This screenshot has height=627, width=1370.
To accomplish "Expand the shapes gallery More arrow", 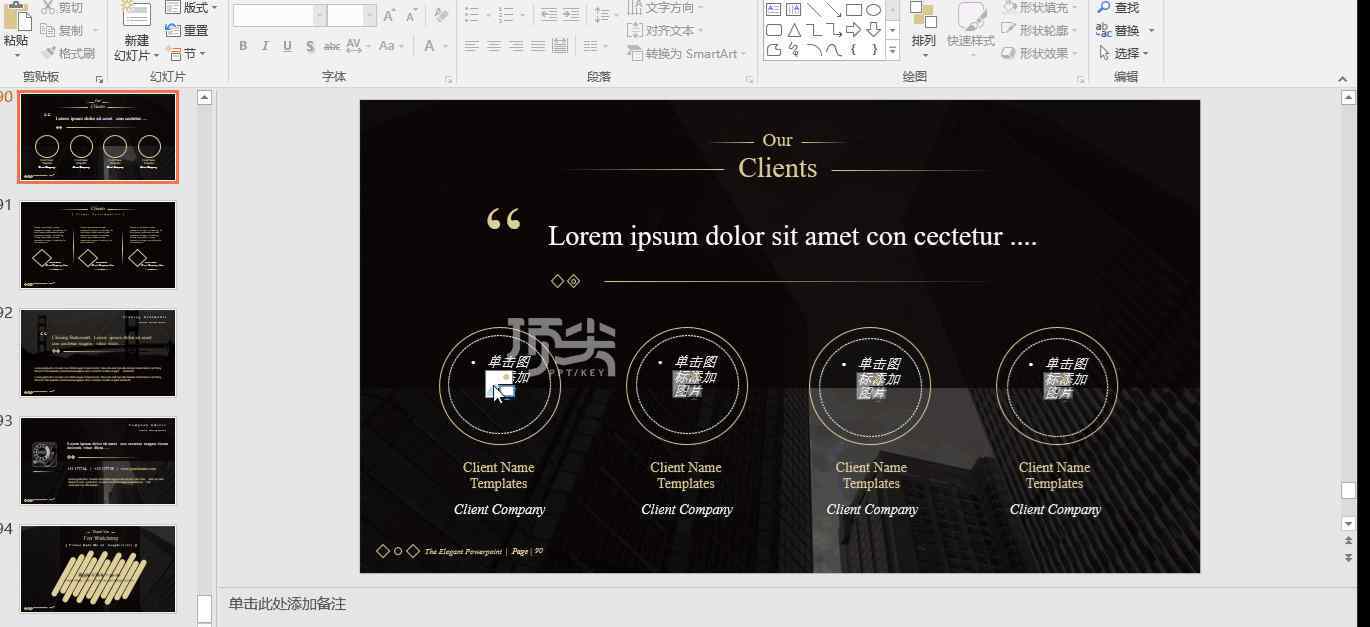I will point(892,50).
